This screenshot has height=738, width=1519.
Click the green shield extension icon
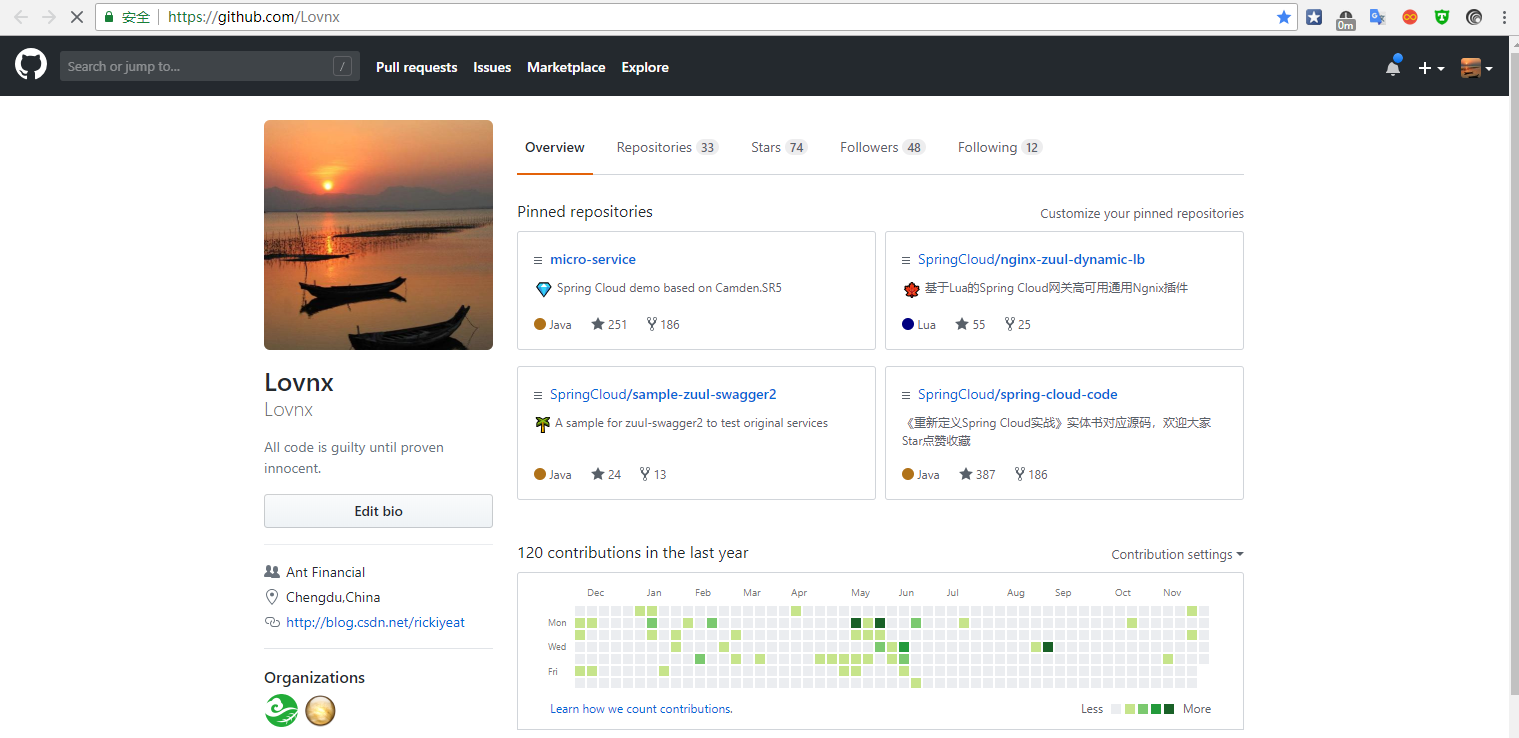pos(1442,17)
